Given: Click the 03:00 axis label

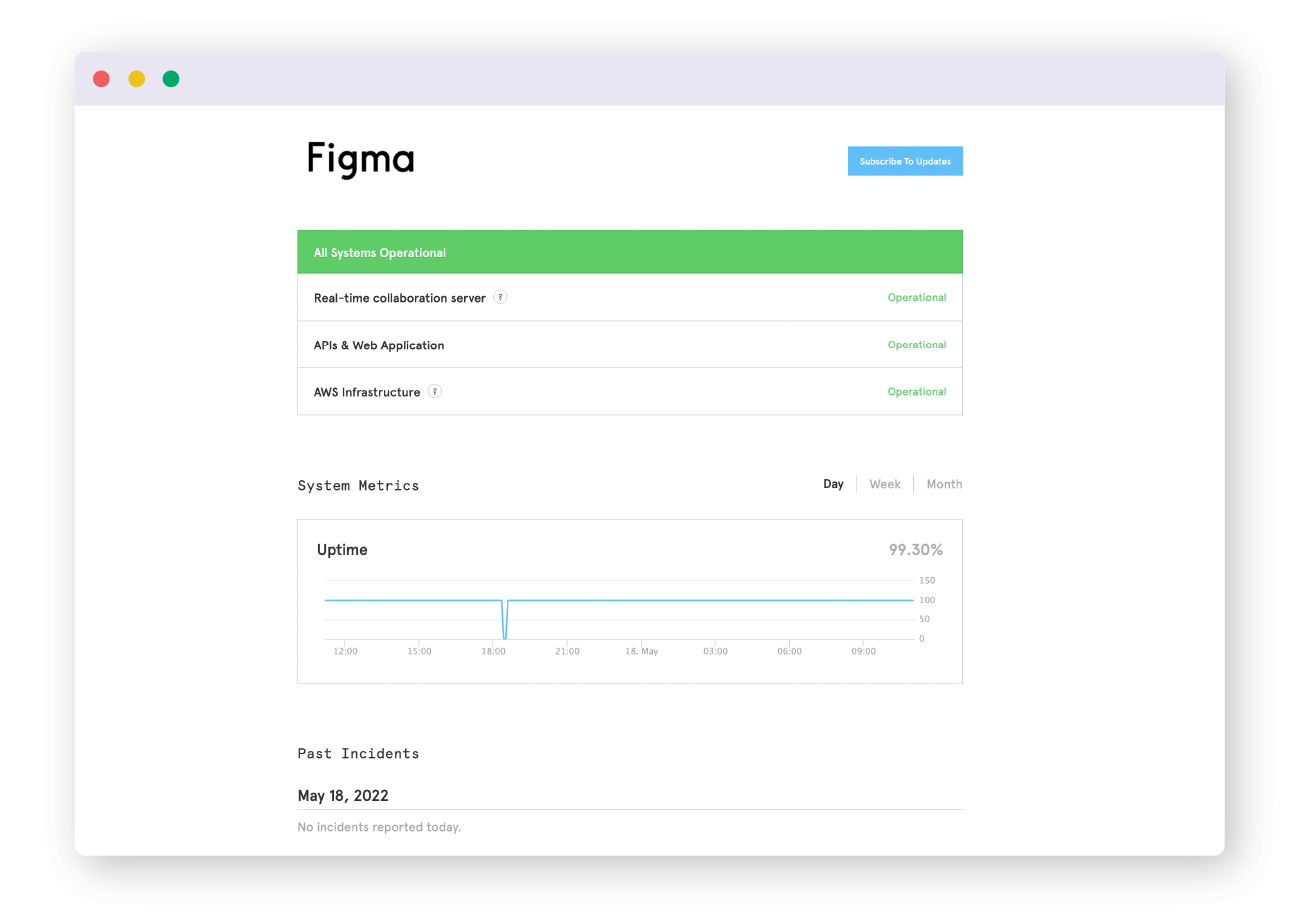Looking at the screenshot, I should pos(715,651).
